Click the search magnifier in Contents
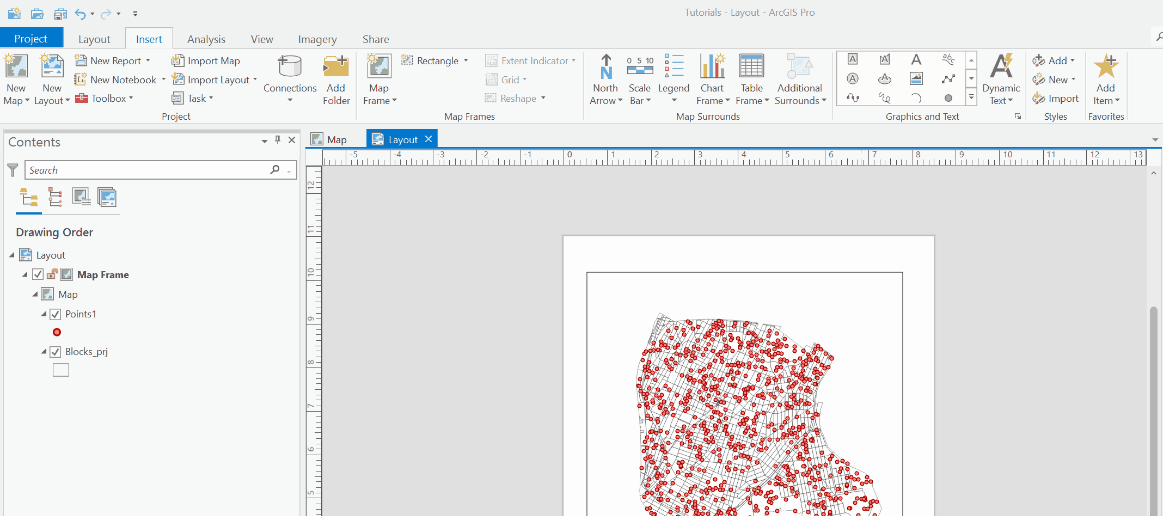Image resolution: width=1163 pixels, height=516 pixels. [x=275, y=170]
